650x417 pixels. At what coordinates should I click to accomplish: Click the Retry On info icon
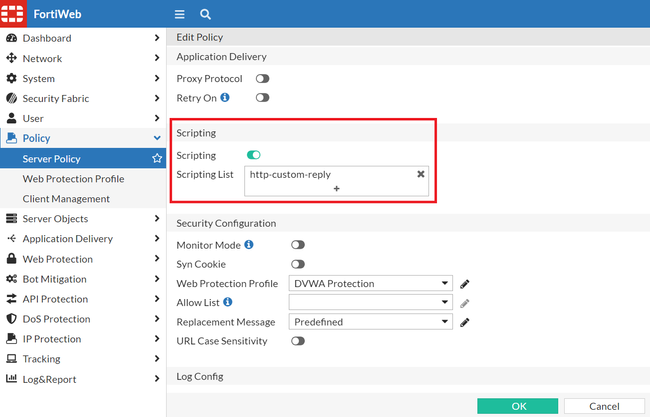[225, 98]
